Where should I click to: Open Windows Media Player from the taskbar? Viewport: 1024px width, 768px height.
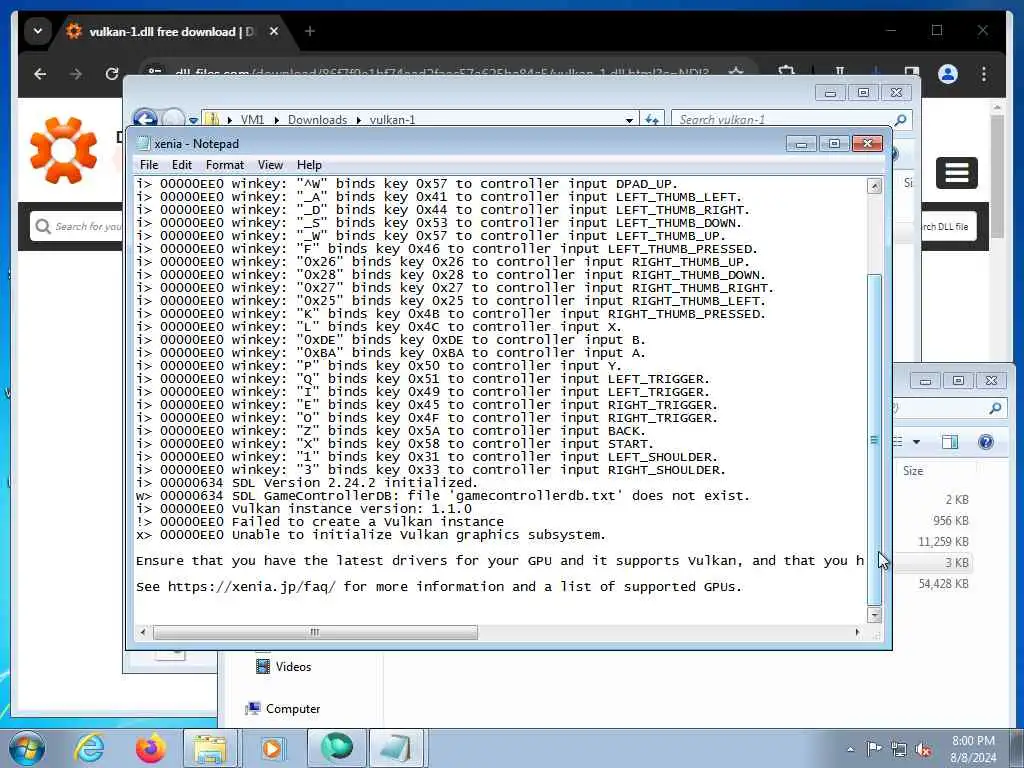click(272, 748)
